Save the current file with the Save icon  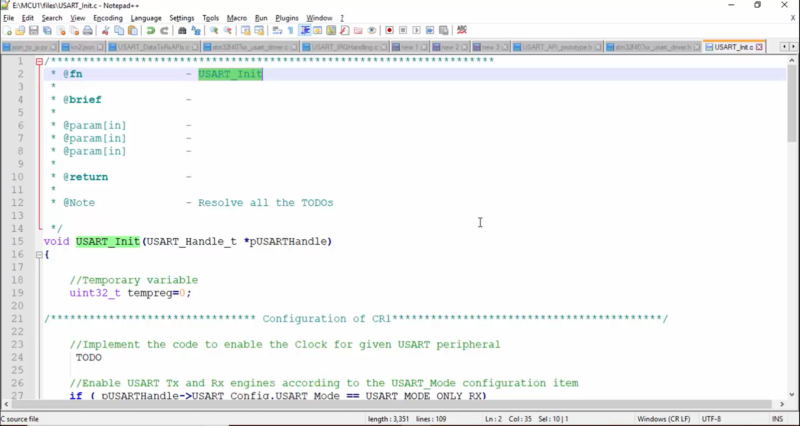pos(34,31)
